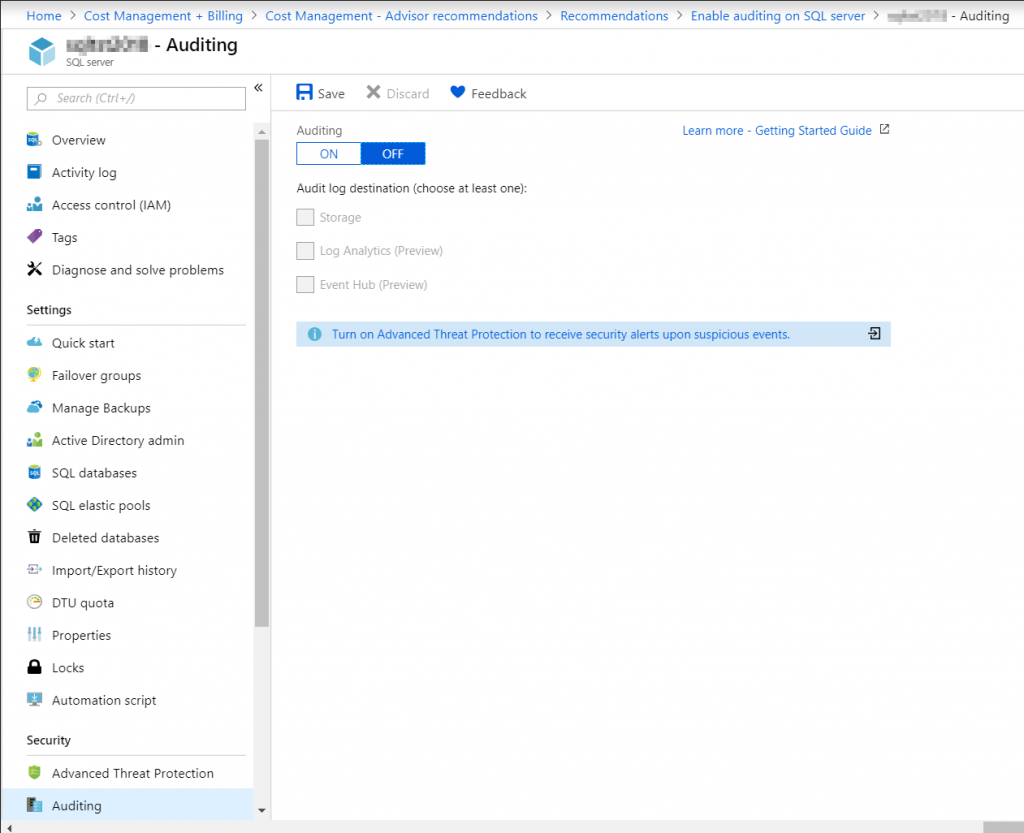The image size is (1024, 833).
Task: Click the SQL elastic pools icon
Action: 34,505
